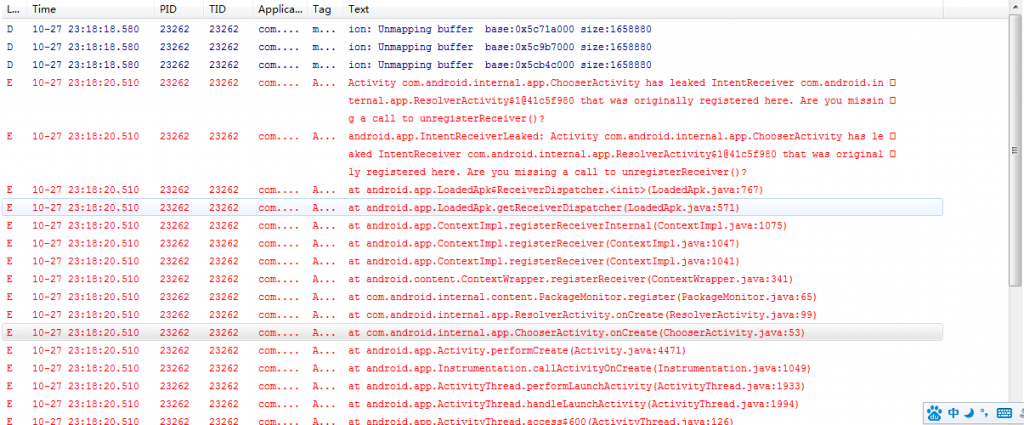Select the ActivityThread.java:1994 stack trace row
Viewport: 1024px width, 425px height.
point(472,404)
